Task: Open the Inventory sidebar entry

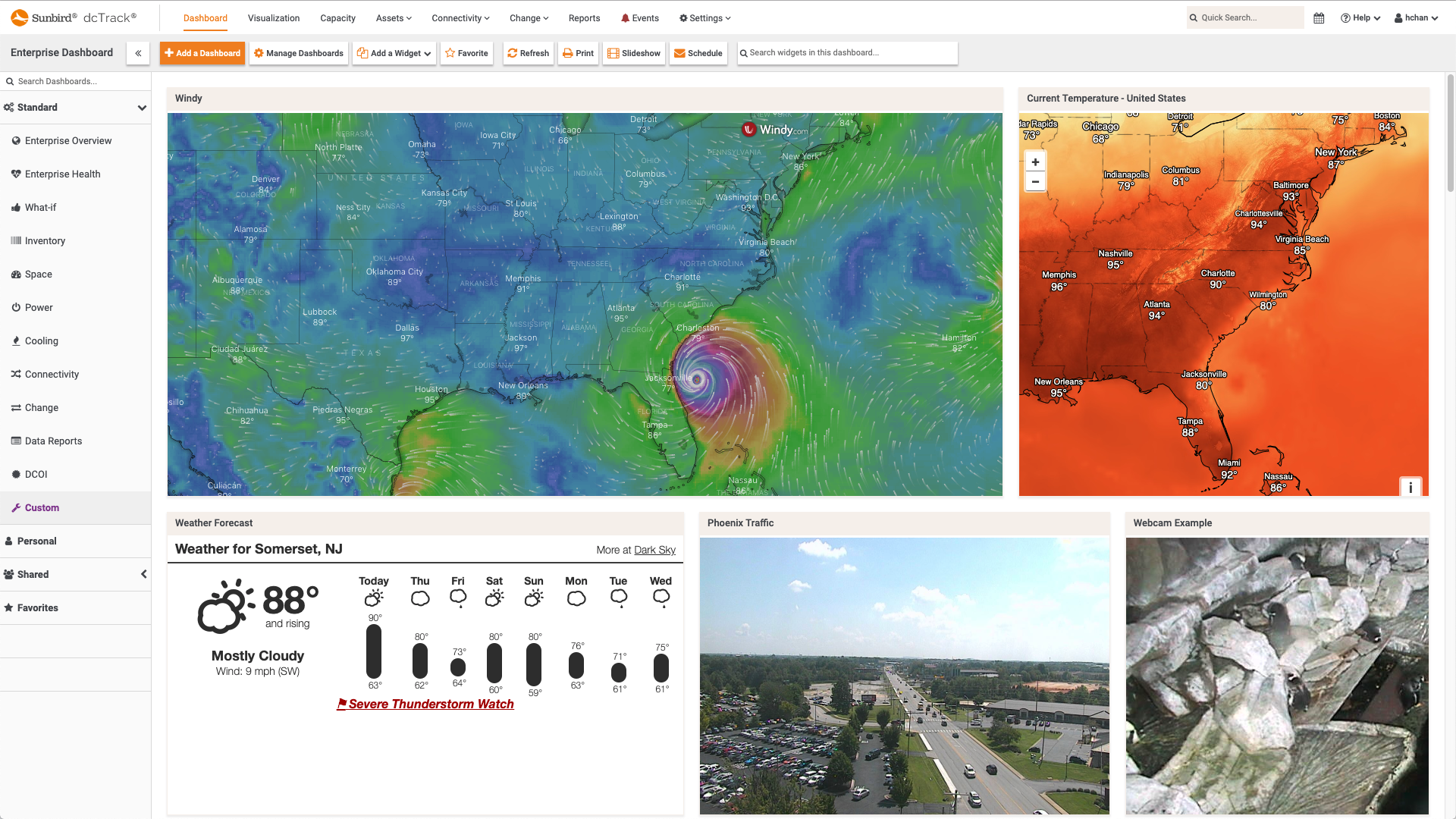Action: 44,240
